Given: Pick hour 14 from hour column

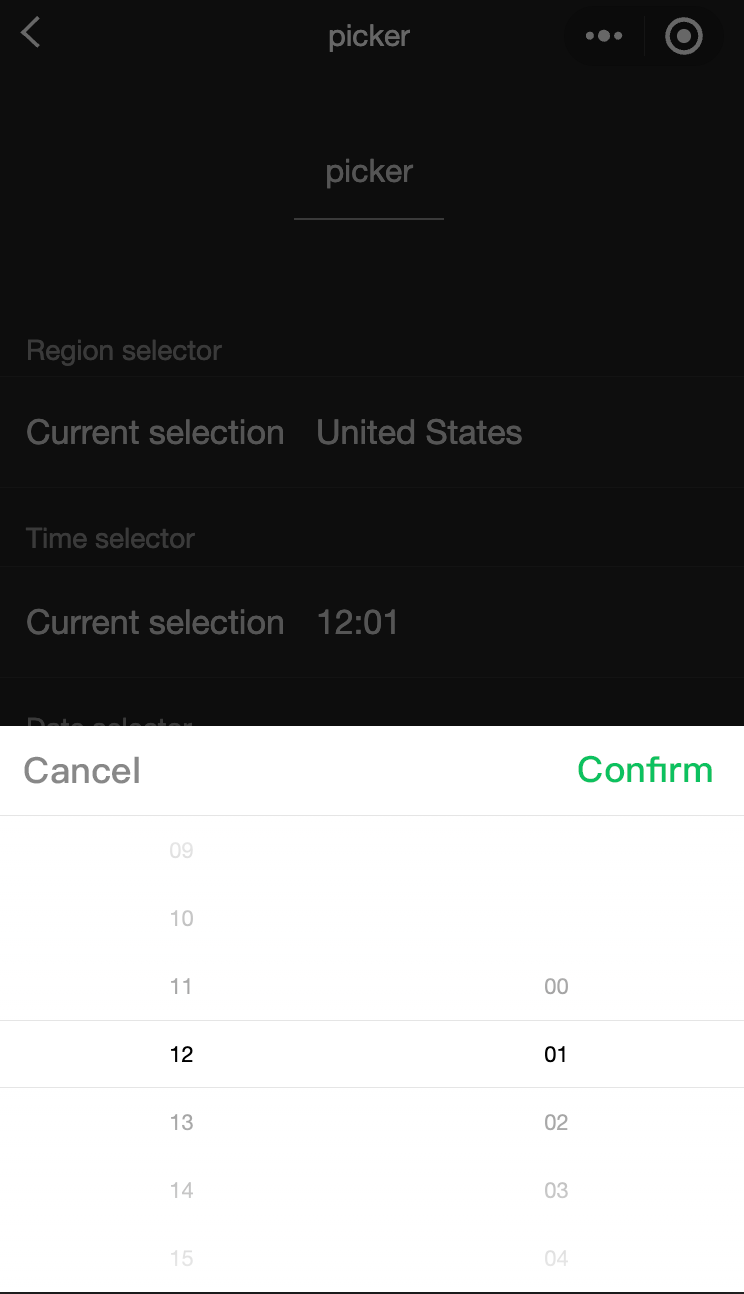Looking at the screenshot, I should click(181, 1190).
